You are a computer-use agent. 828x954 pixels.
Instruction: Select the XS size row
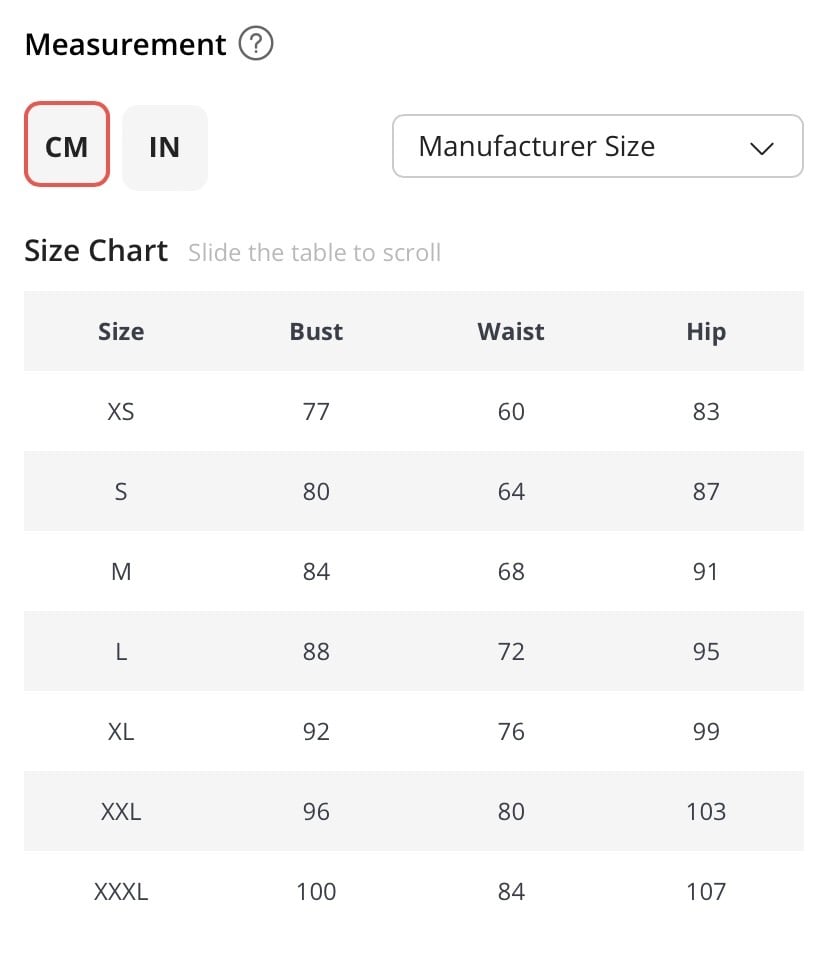click(414, 411)
